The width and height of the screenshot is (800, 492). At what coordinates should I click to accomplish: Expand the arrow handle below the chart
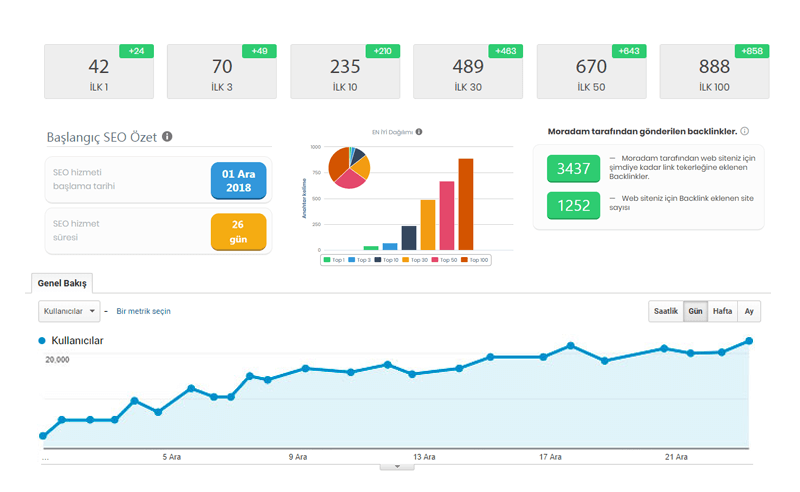click(397, 466)
